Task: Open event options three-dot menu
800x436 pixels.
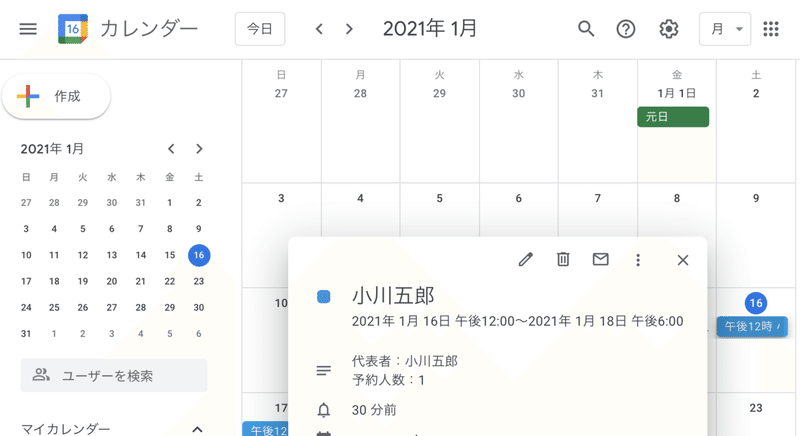Action: click(x=638, y=260)
